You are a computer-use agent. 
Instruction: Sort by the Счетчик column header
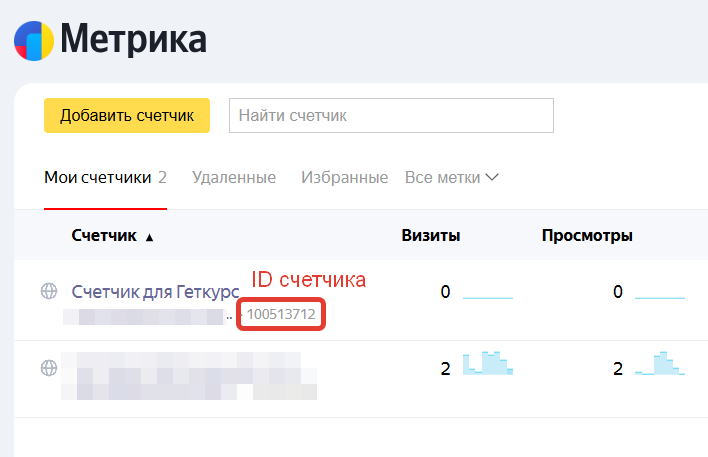click(x=104, y=235)
